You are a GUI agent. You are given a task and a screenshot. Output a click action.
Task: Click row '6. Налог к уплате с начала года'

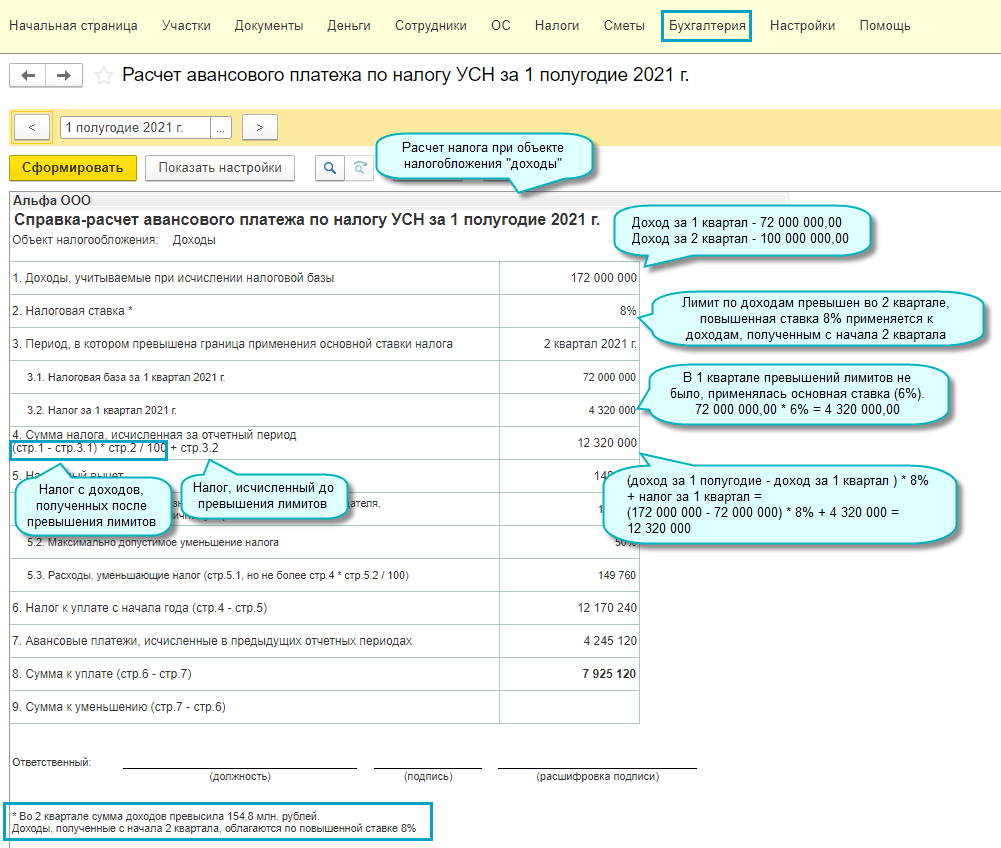pos(255,608)
